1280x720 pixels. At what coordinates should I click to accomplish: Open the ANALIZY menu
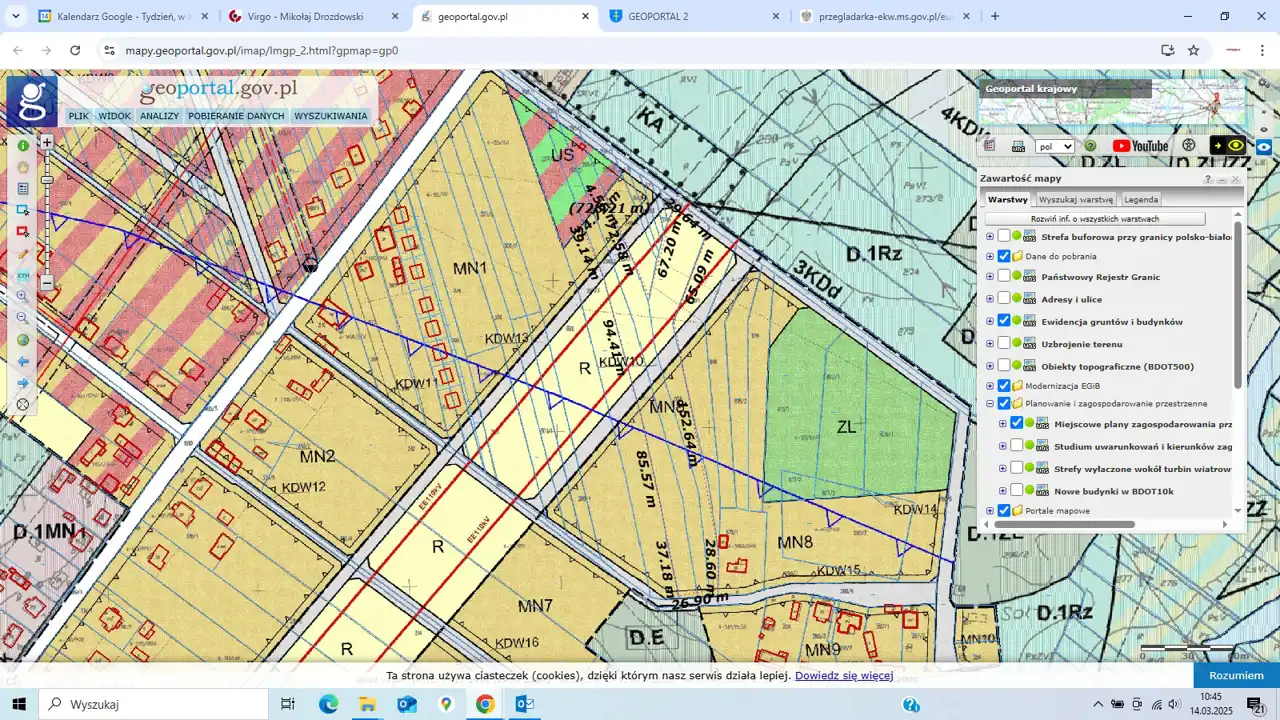coord(159,116)
